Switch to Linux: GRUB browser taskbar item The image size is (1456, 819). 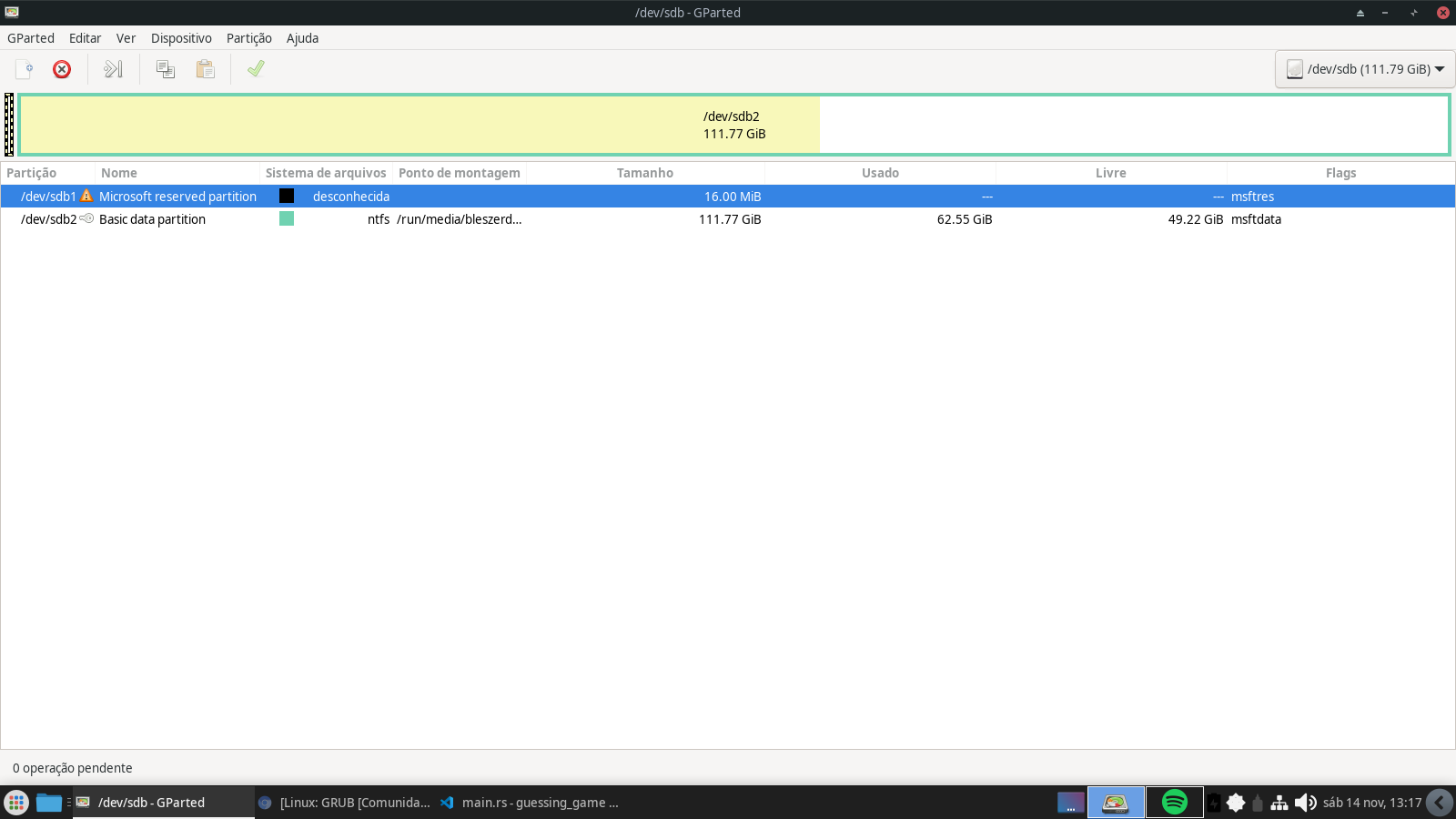[345, 803]
